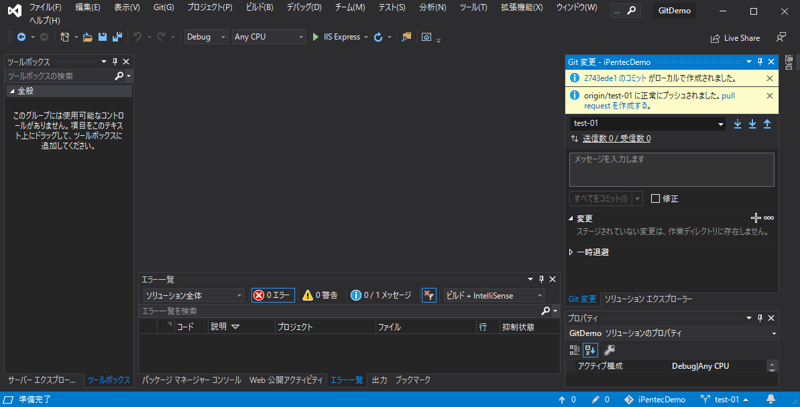Image resolution: width=800 pixels, height=407 pixels.
Task: Click the 送信数 0 / 受信数 0 link
Action: click(616, 138)
